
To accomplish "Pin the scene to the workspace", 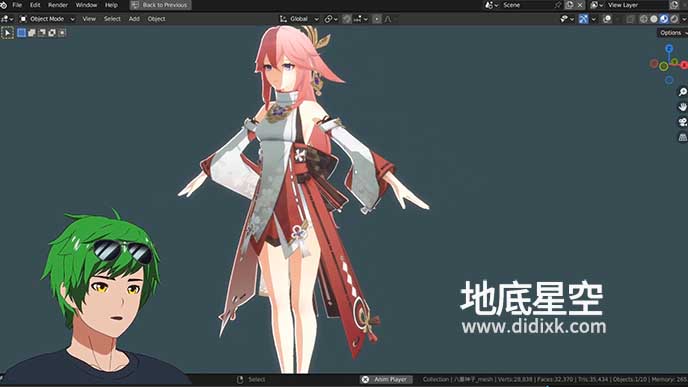I will pos(558,5).
